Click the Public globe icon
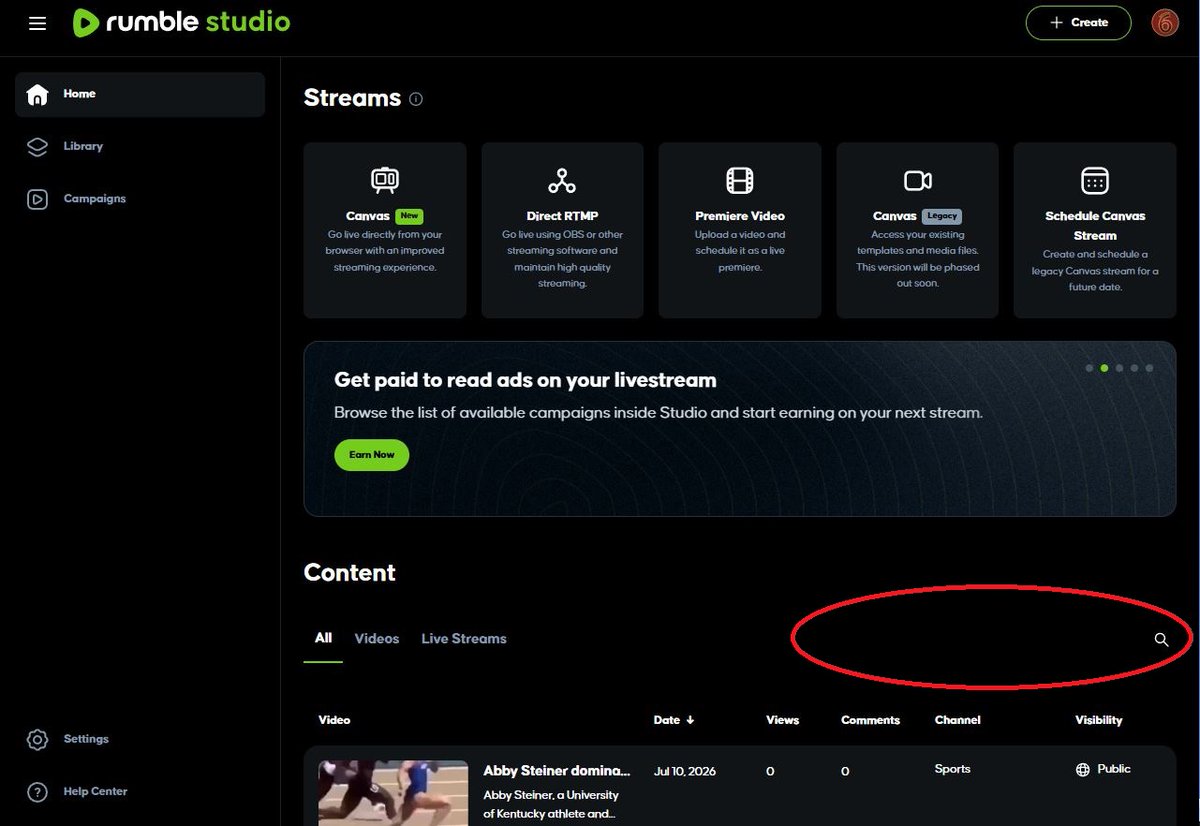 point(1082,770)
